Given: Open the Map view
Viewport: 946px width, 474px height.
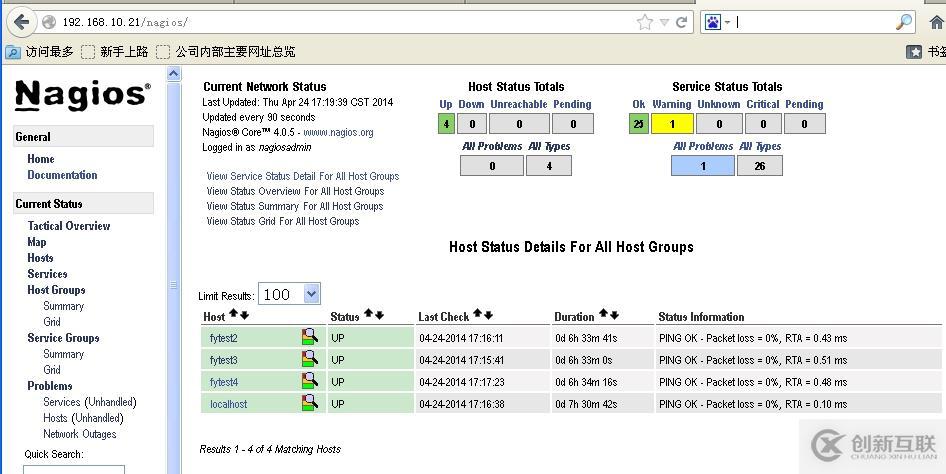Looking at the screenshot, I should pos(36,242).
